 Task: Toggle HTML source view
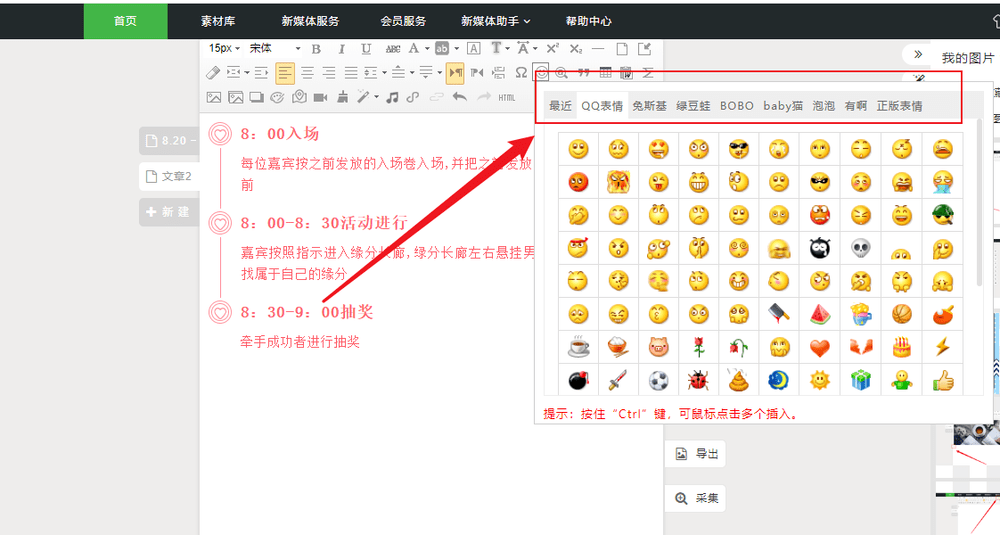coord(507,98)
